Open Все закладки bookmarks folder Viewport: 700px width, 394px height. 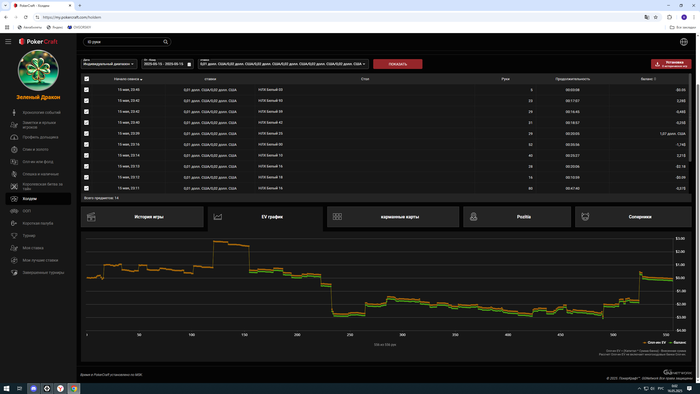pyautogui.click(x=683, y=27)
